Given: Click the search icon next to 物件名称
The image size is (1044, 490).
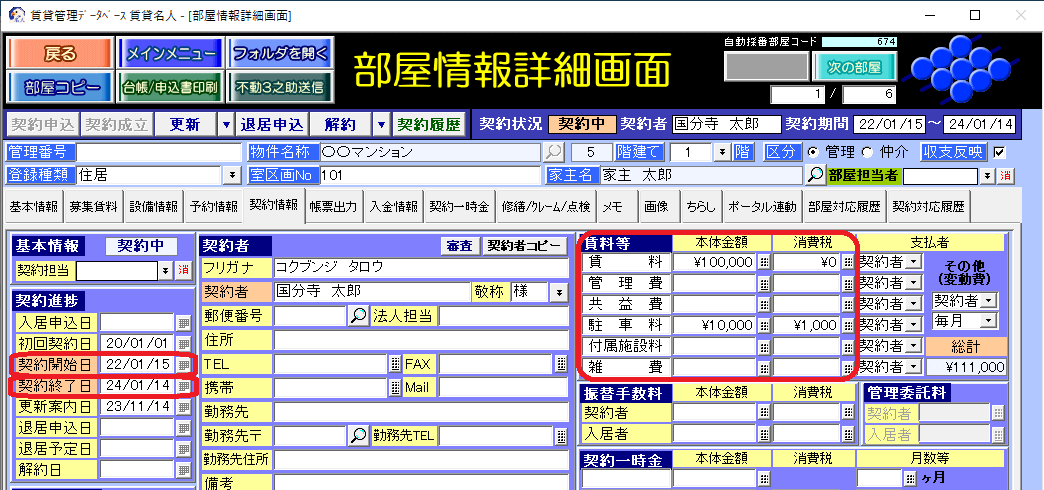Looking at the screenshot, I should point(553,152).
